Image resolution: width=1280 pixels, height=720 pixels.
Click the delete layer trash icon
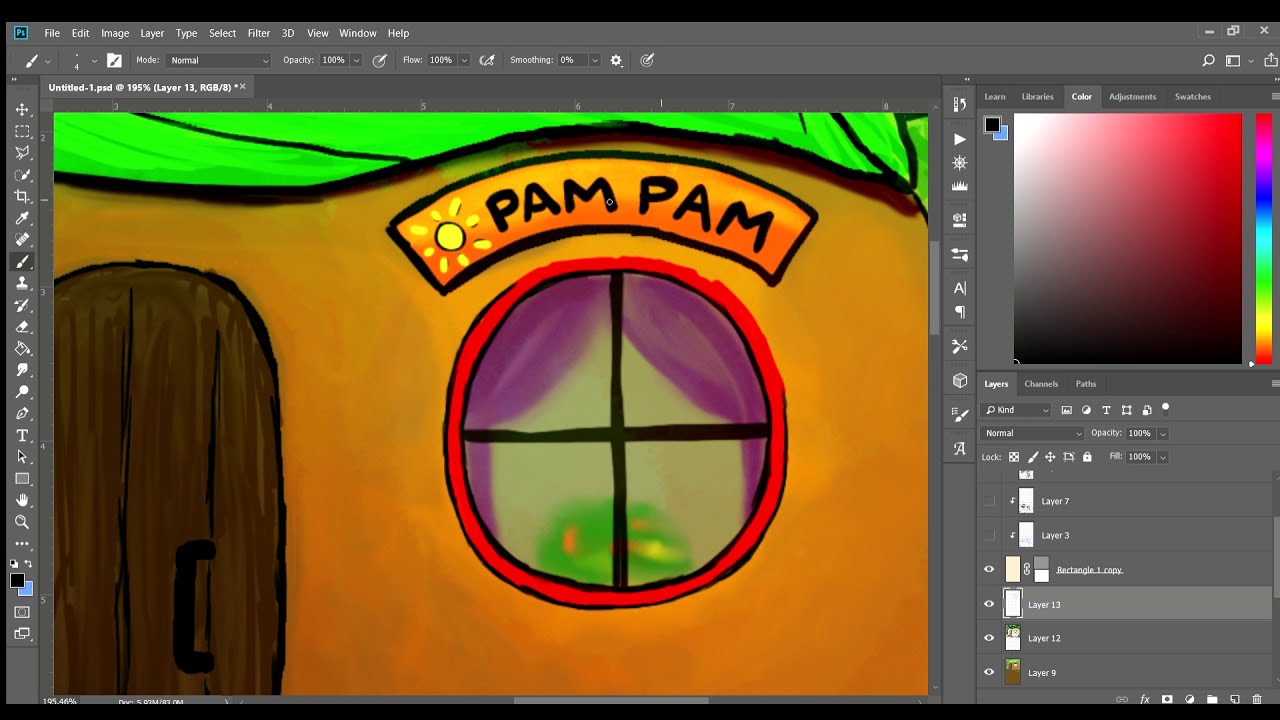(x=1257, y=699)
